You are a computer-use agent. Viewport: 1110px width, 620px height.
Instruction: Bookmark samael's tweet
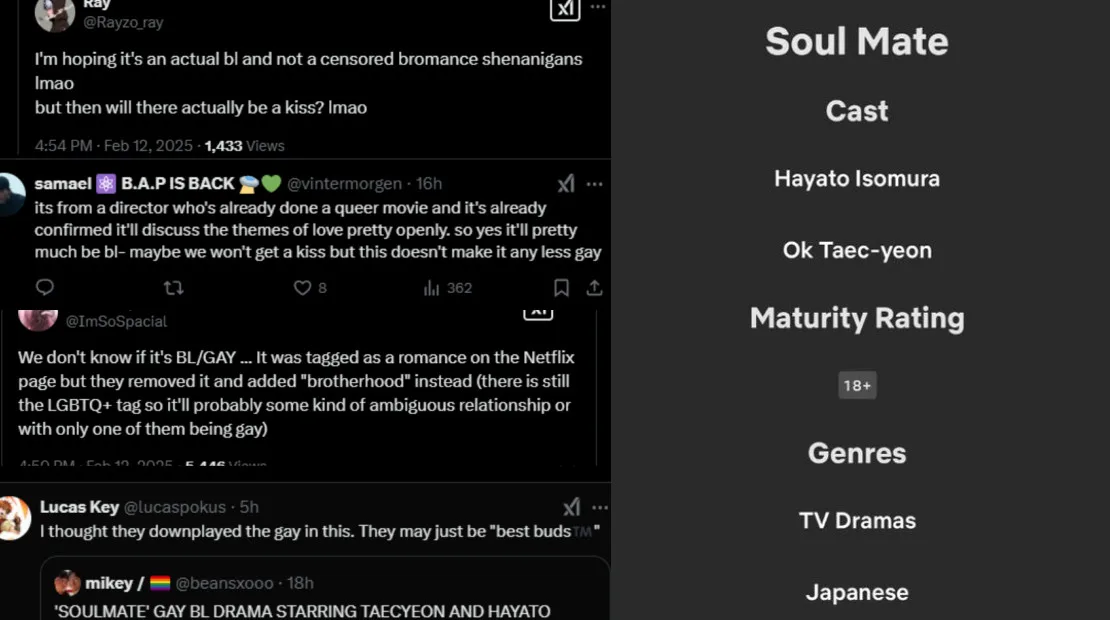(x=562, y=288)
